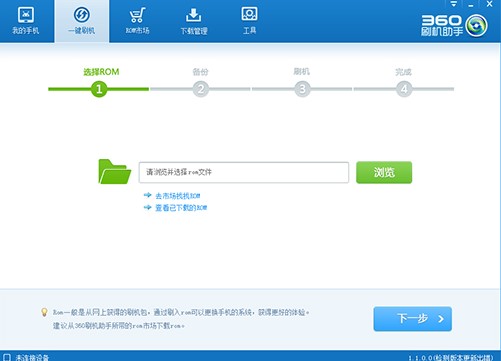
Task: Minimize the 360刷机助手 window
Action: pyautogui.click(x=471, y=5)
